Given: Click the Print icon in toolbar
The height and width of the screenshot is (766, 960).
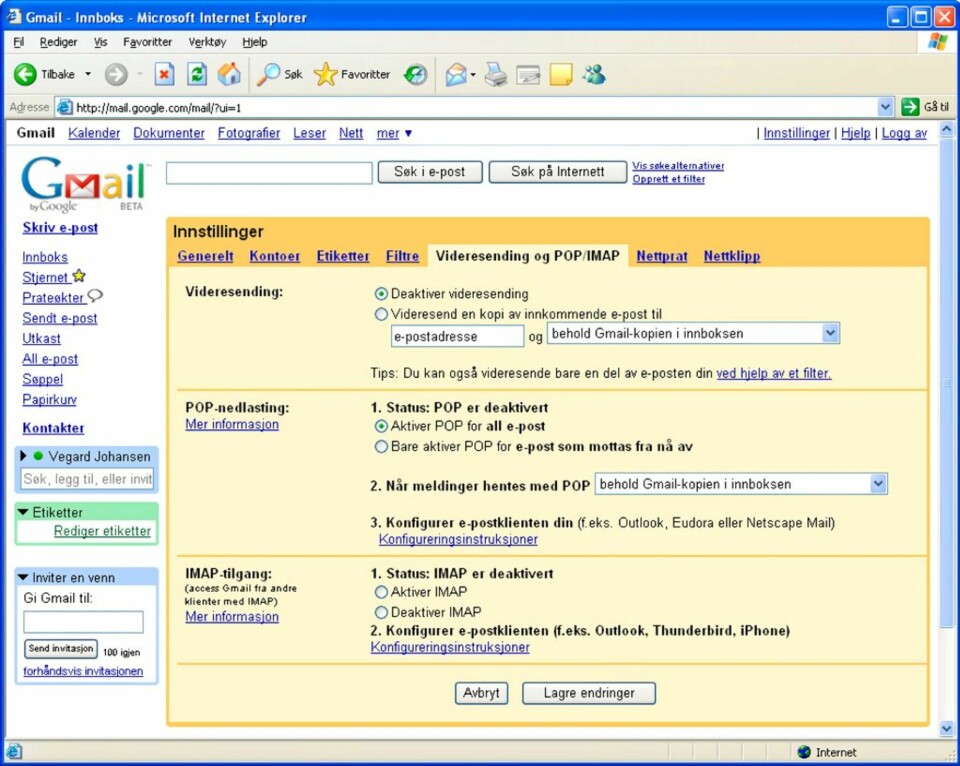Looking at the screenshot, I should pos(496,75).
